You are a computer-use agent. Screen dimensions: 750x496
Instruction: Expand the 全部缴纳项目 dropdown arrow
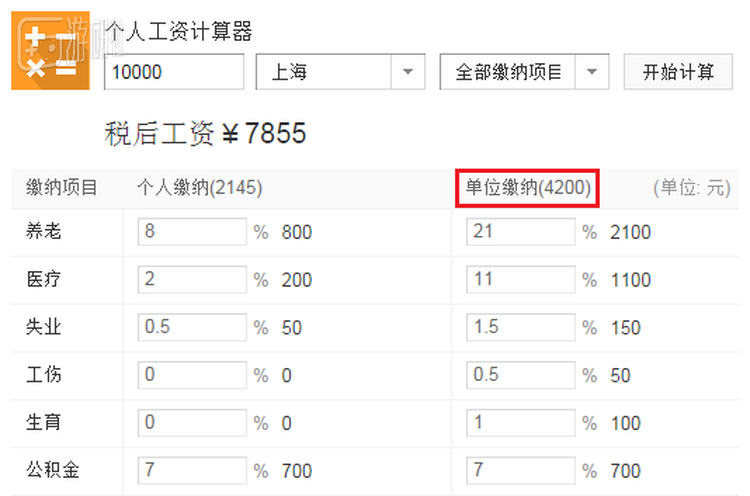point(592,72)
